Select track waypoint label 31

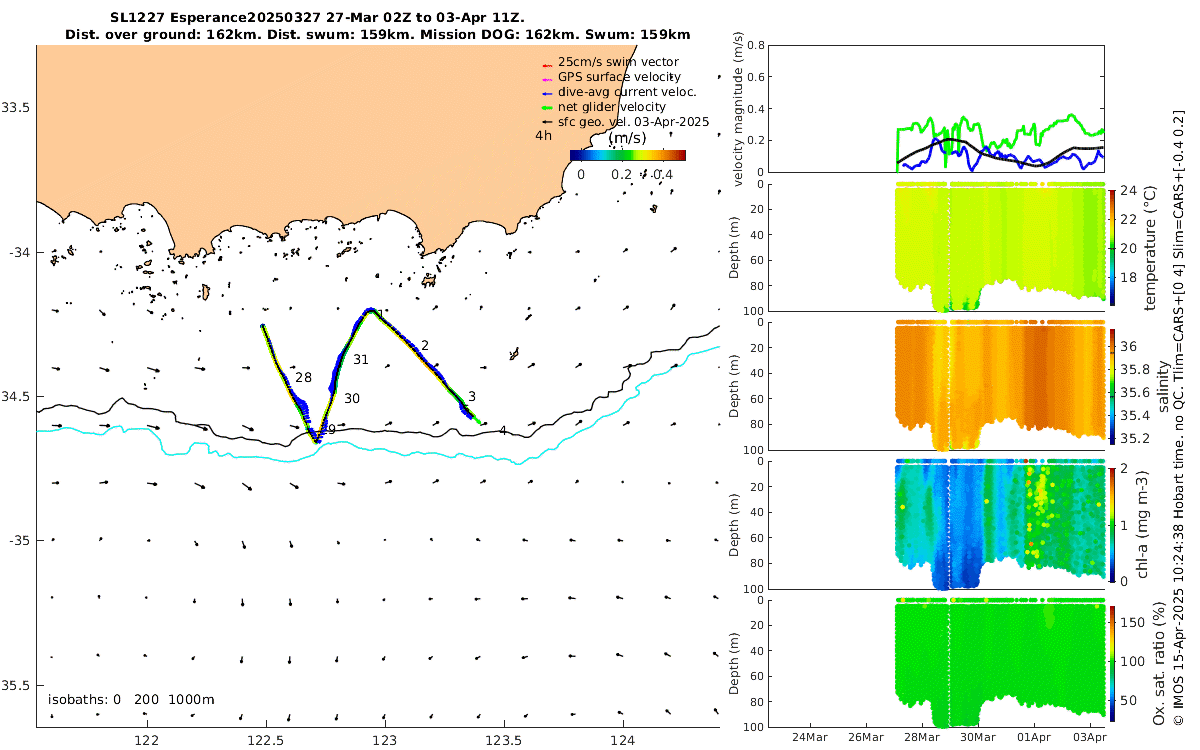click(361, 359)
